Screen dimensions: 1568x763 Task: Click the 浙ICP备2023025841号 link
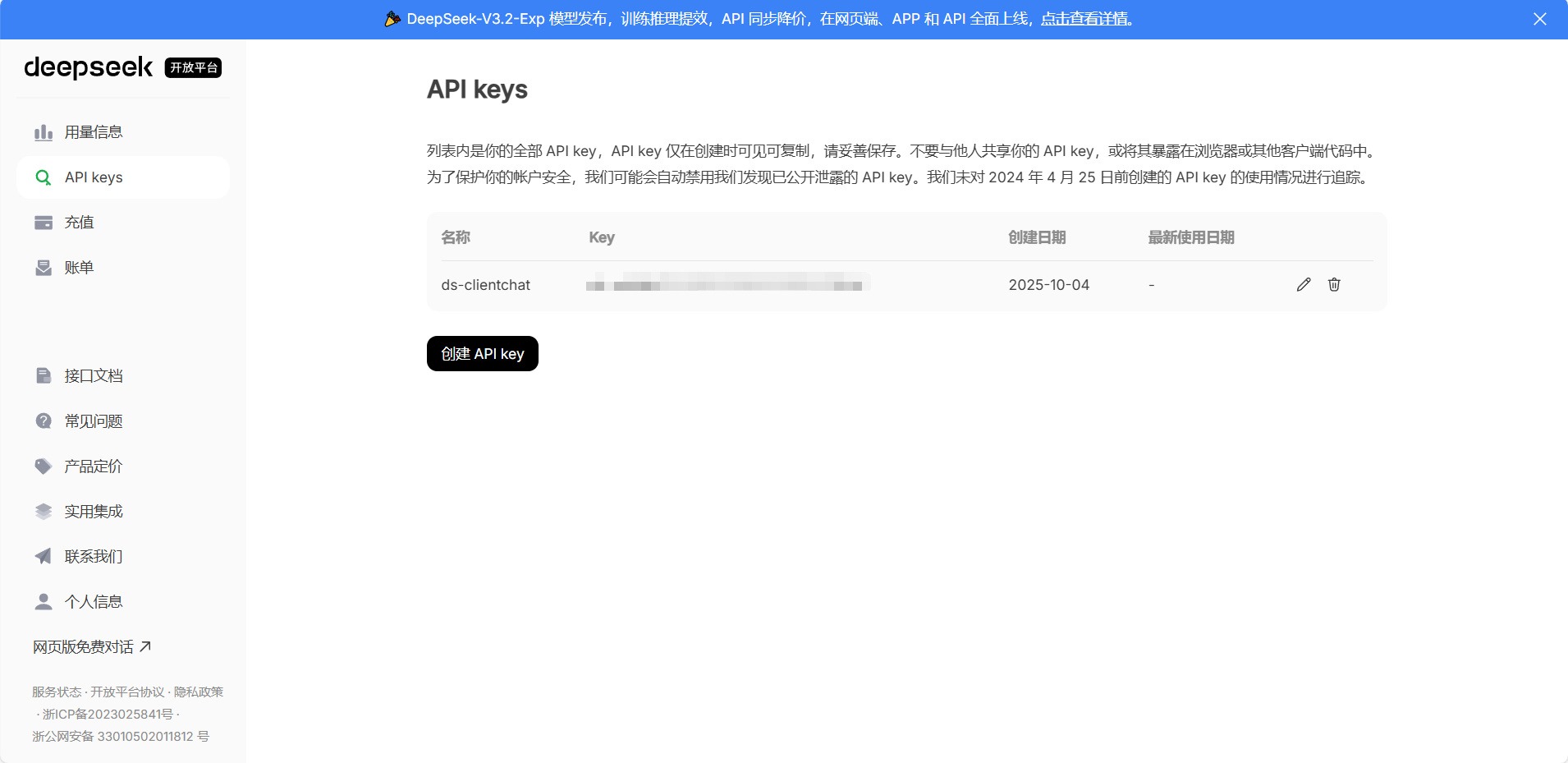tap(108, 715)
